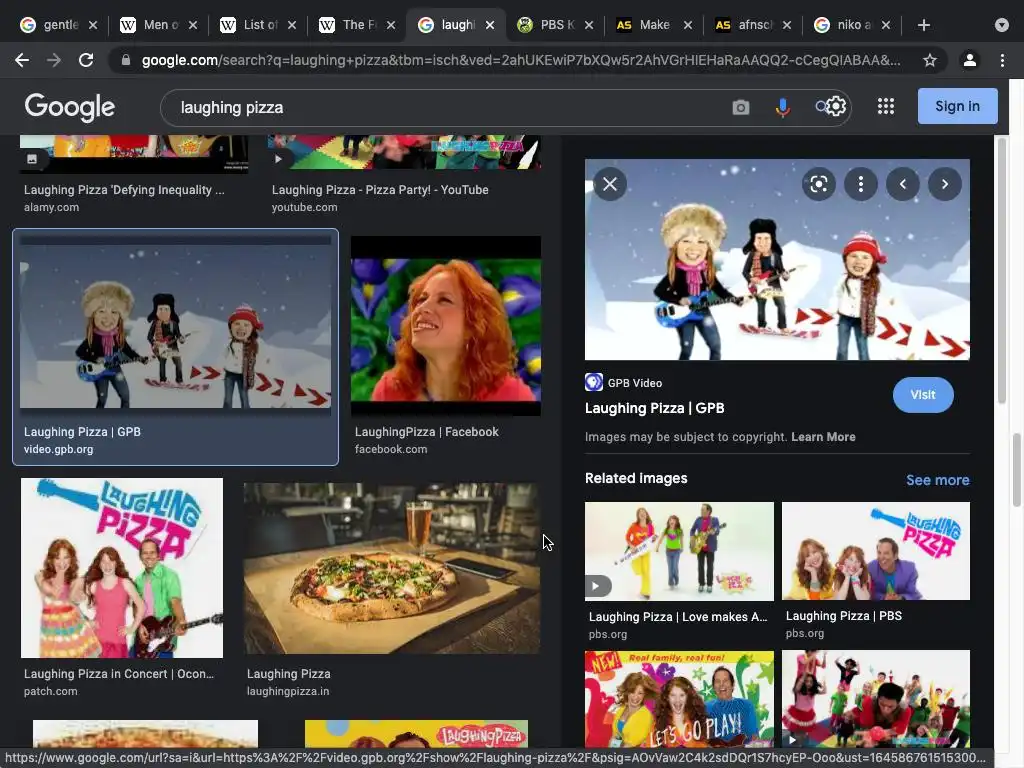Open the Chrome three-dot menu

point(1002,61)
